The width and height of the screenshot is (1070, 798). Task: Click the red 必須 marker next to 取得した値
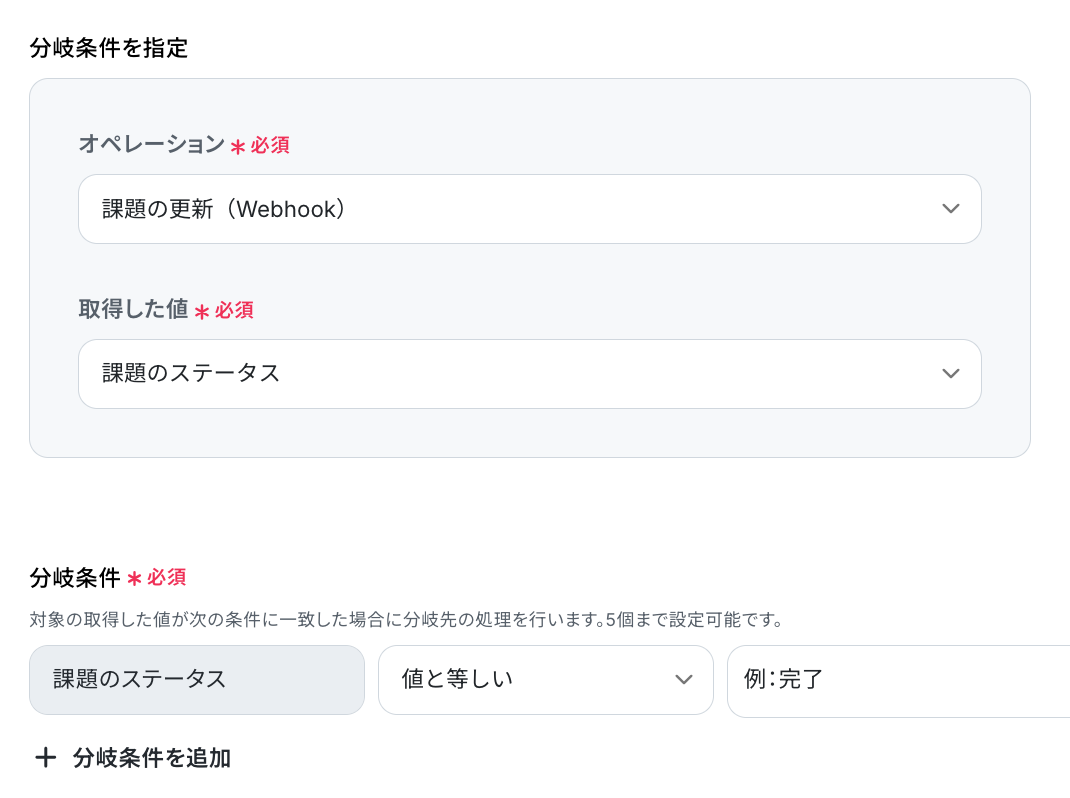[x=234, y=311]
